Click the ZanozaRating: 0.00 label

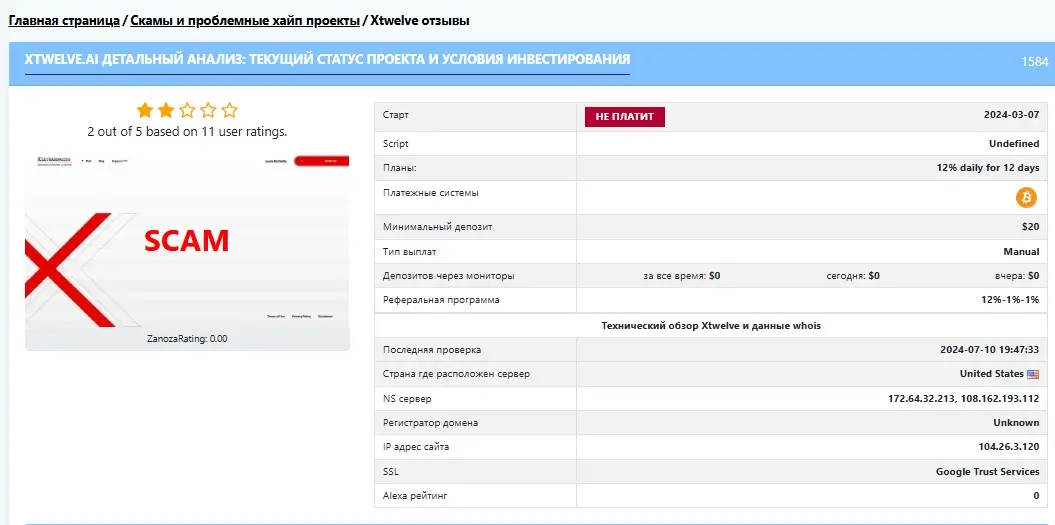(187, 339)
